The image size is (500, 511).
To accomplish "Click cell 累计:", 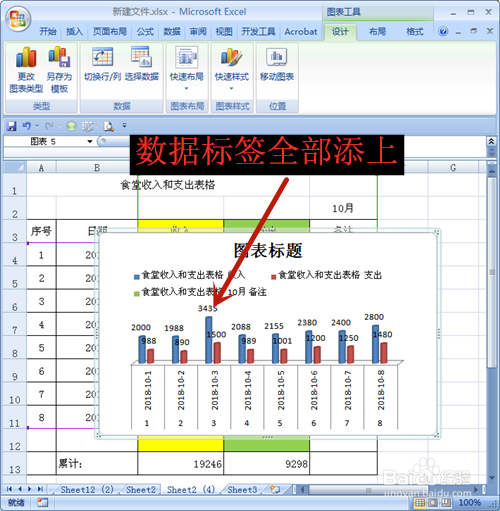I will (97, 463).
